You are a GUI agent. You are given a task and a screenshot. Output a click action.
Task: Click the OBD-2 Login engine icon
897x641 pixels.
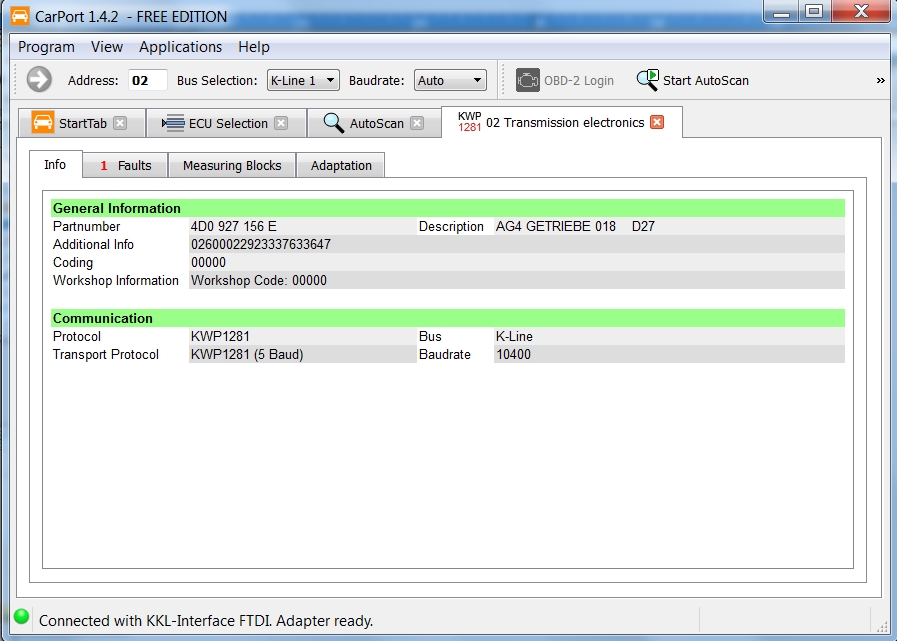528,80
